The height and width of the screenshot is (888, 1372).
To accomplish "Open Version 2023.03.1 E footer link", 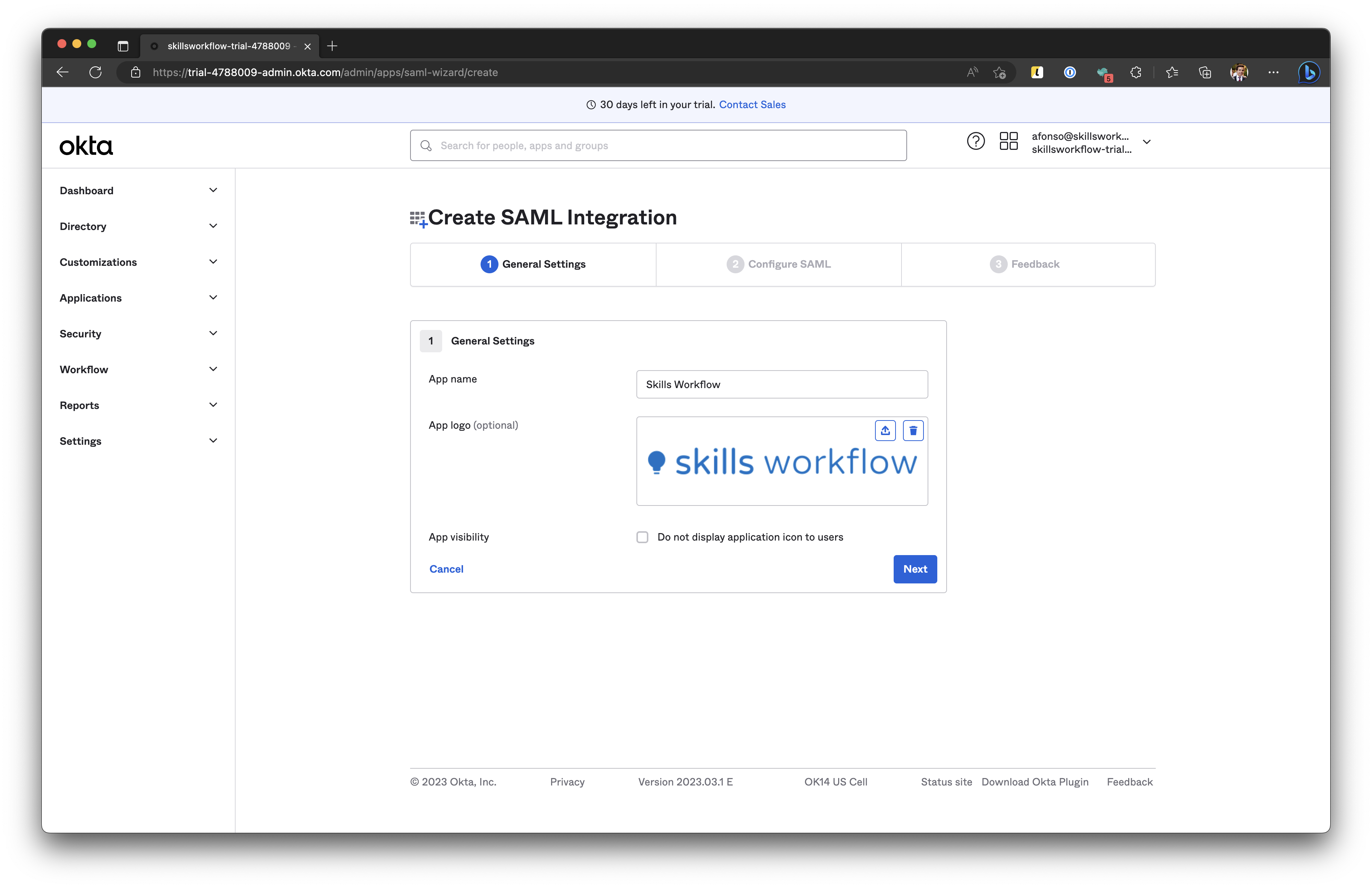I will (685, 781).
